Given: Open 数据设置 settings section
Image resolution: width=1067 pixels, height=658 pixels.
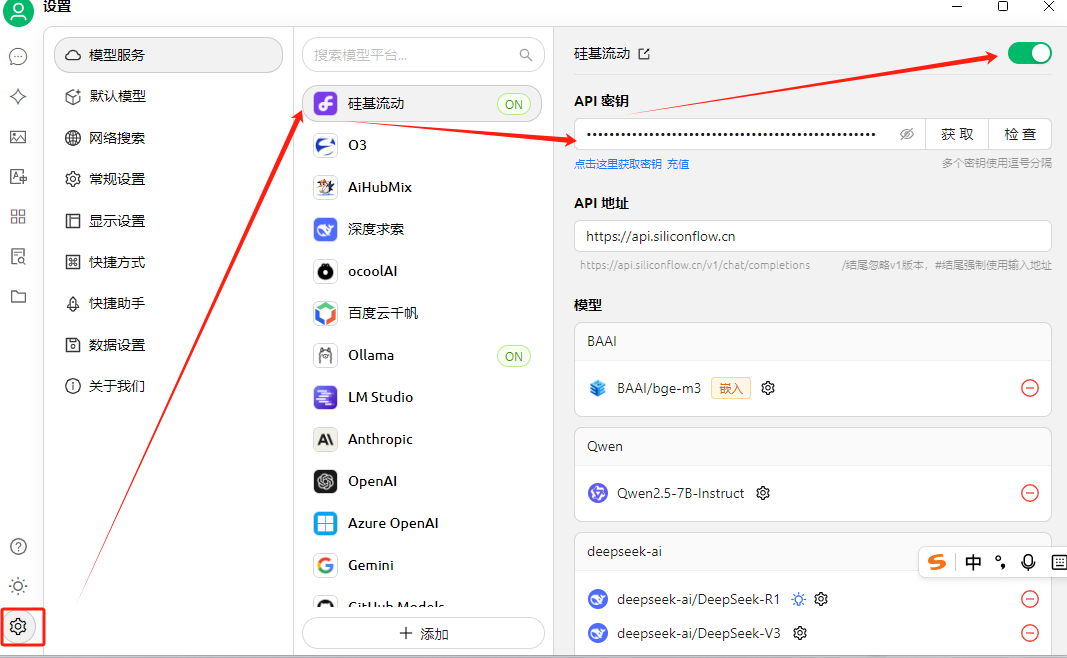Looking at the screenshot, I should [168, 345].
